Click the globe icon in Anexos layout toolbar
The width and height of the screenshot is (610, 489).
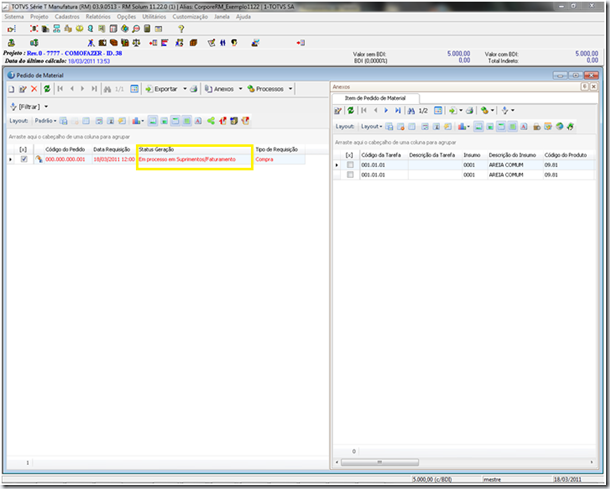[559, 126]
